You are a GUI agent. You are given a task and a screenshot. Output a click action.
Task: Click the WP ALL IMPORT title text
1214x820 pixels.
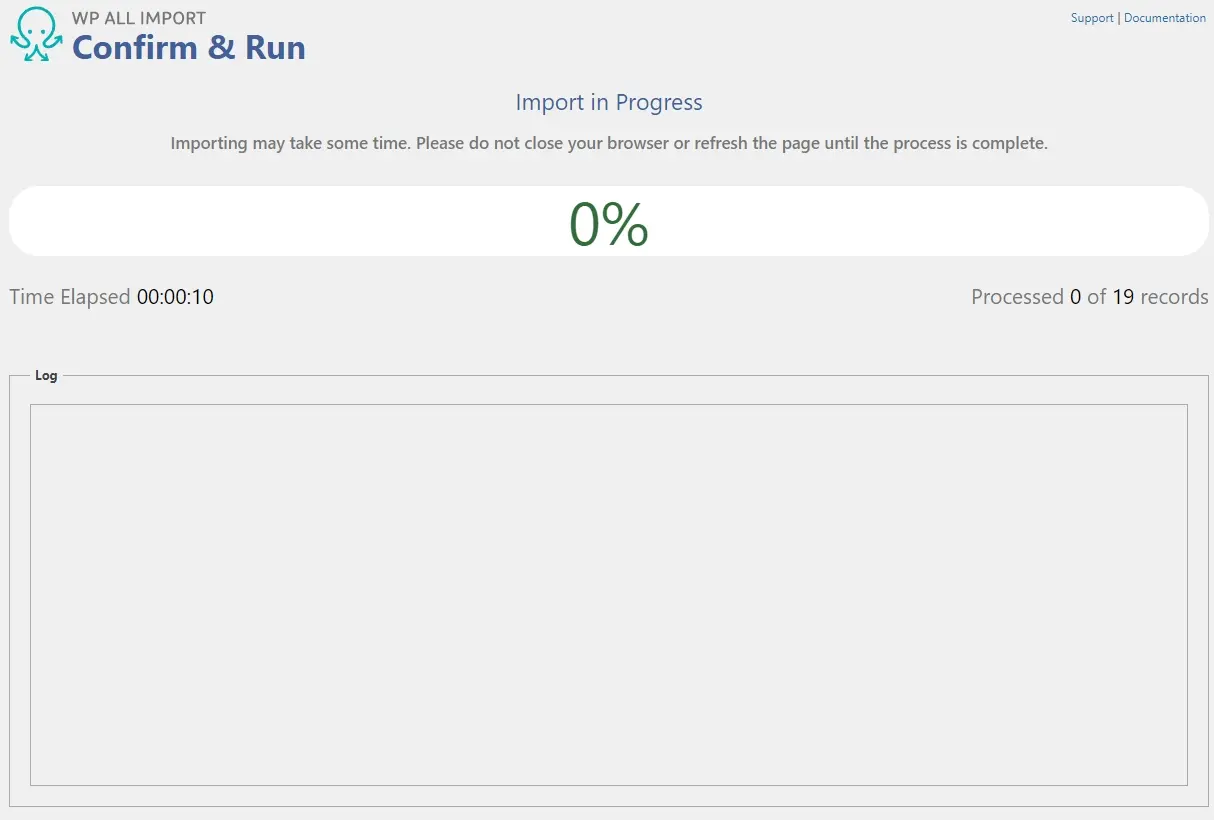(x=139, y=18)
